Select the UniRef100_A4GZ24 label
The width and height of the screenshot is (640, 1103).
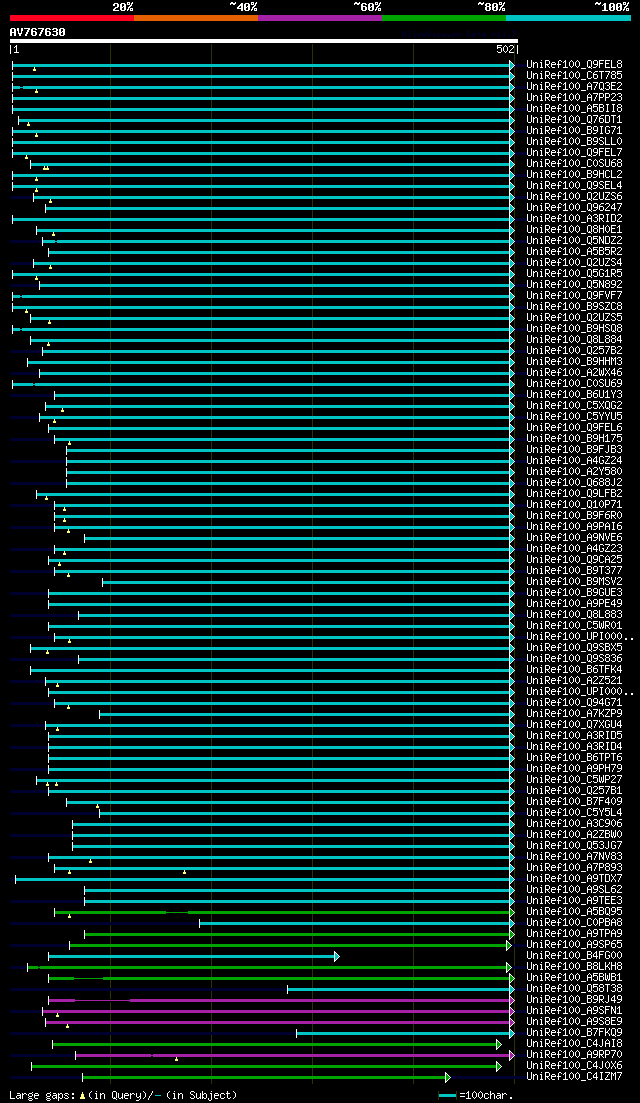point(574,461)
